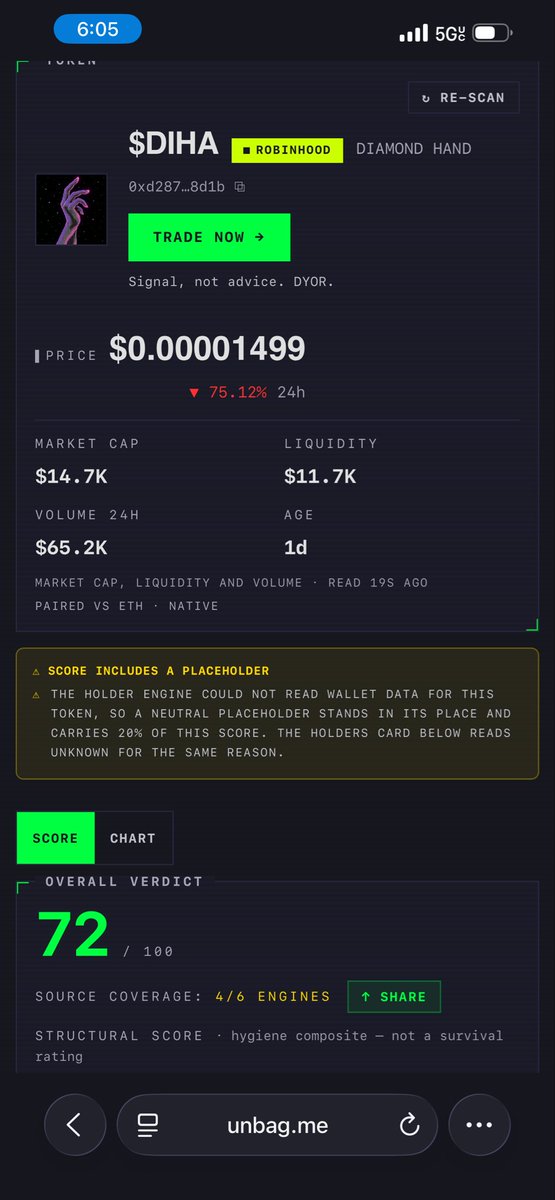
Task: Switch to the CHART tab
Action: coord(133,838)
